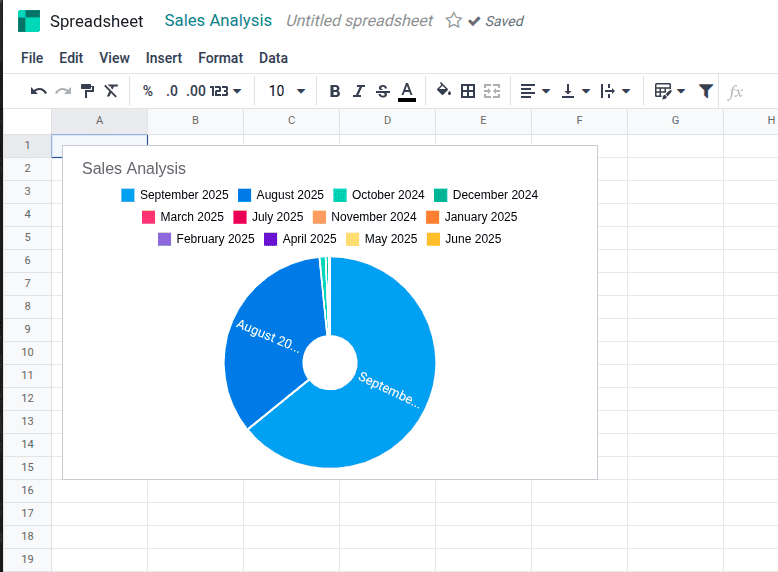Toggle September 2025 legend entry
This screenshot has width=778, height=572.
click(x=175, y=195)
